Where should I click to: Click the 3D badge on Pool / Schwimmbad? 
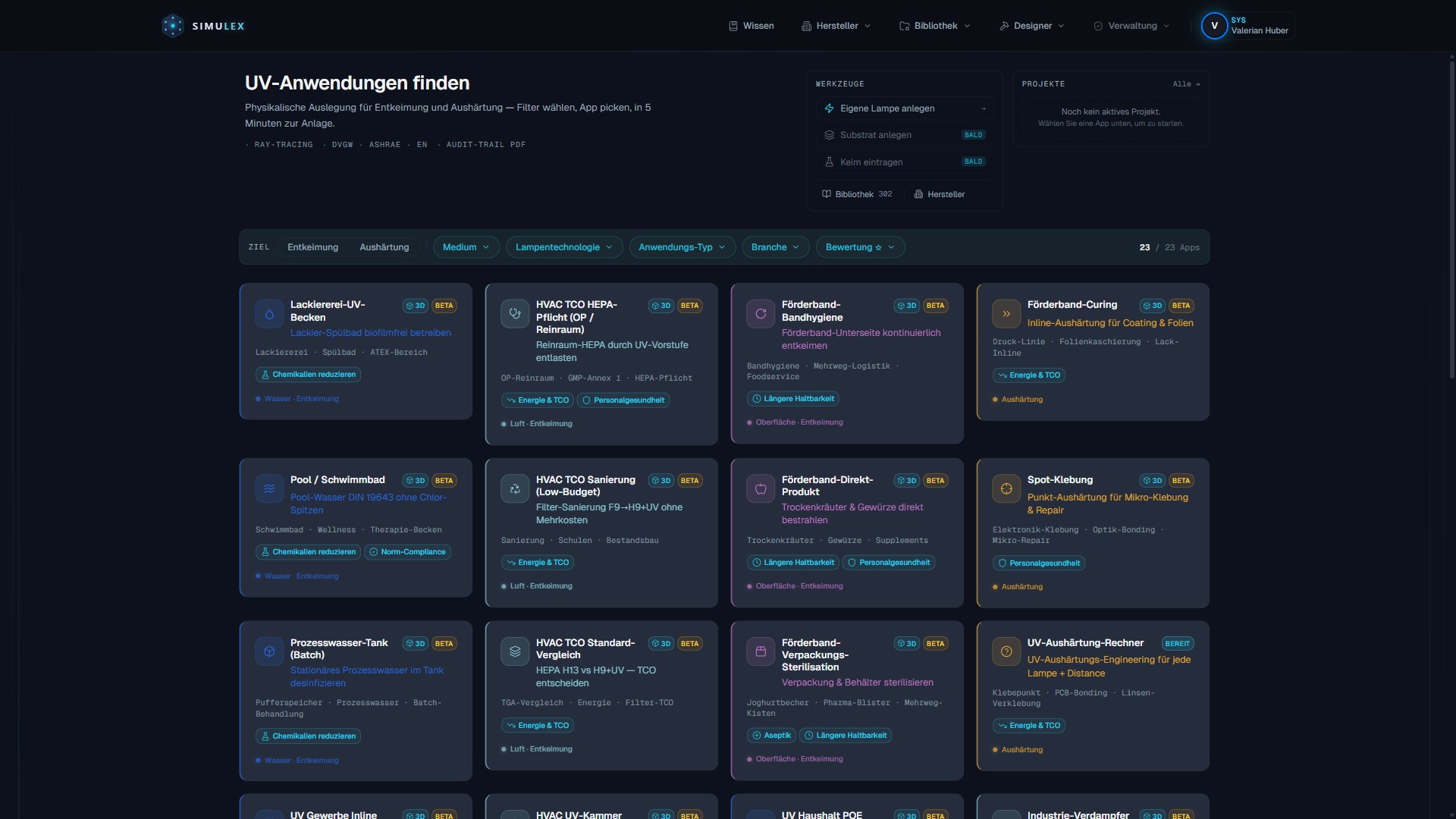416,481
